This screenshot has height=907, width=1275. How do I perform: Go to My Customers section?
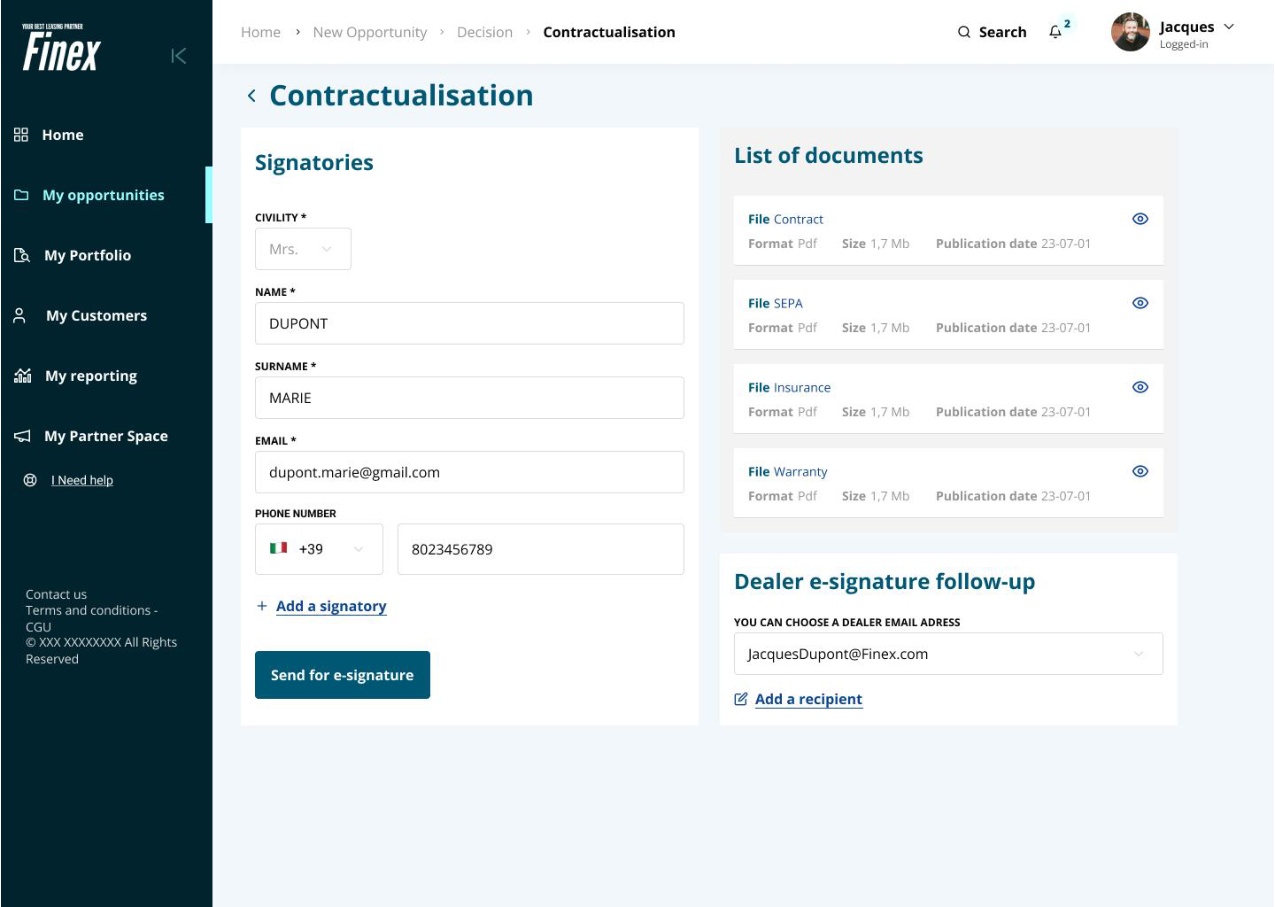pos(96,316)
